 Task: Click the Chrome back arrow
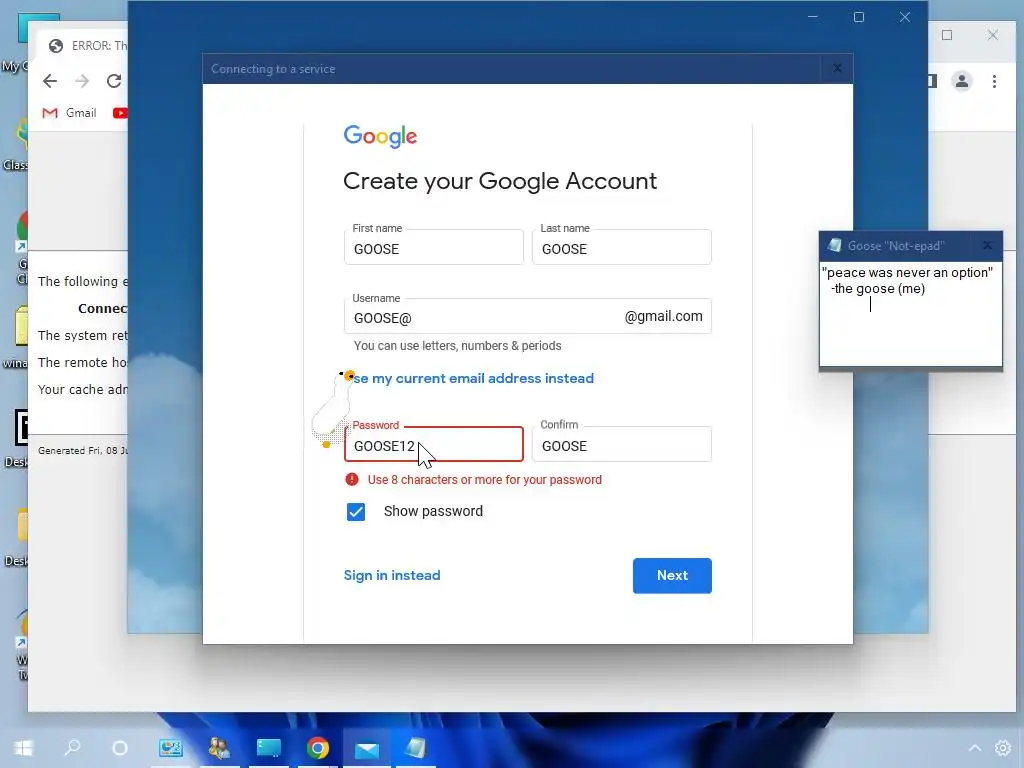coord(50,81)
